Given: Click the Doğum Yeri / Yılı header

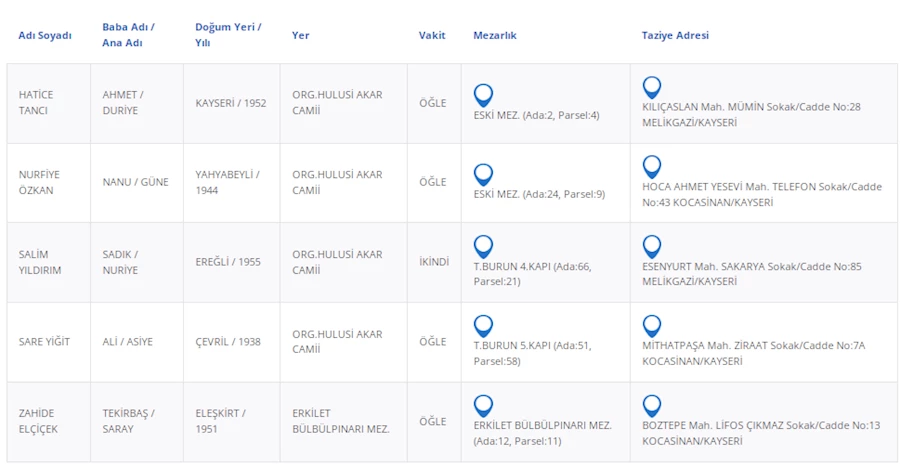Looking at the screenshot, I should click(x=228, y=35).
